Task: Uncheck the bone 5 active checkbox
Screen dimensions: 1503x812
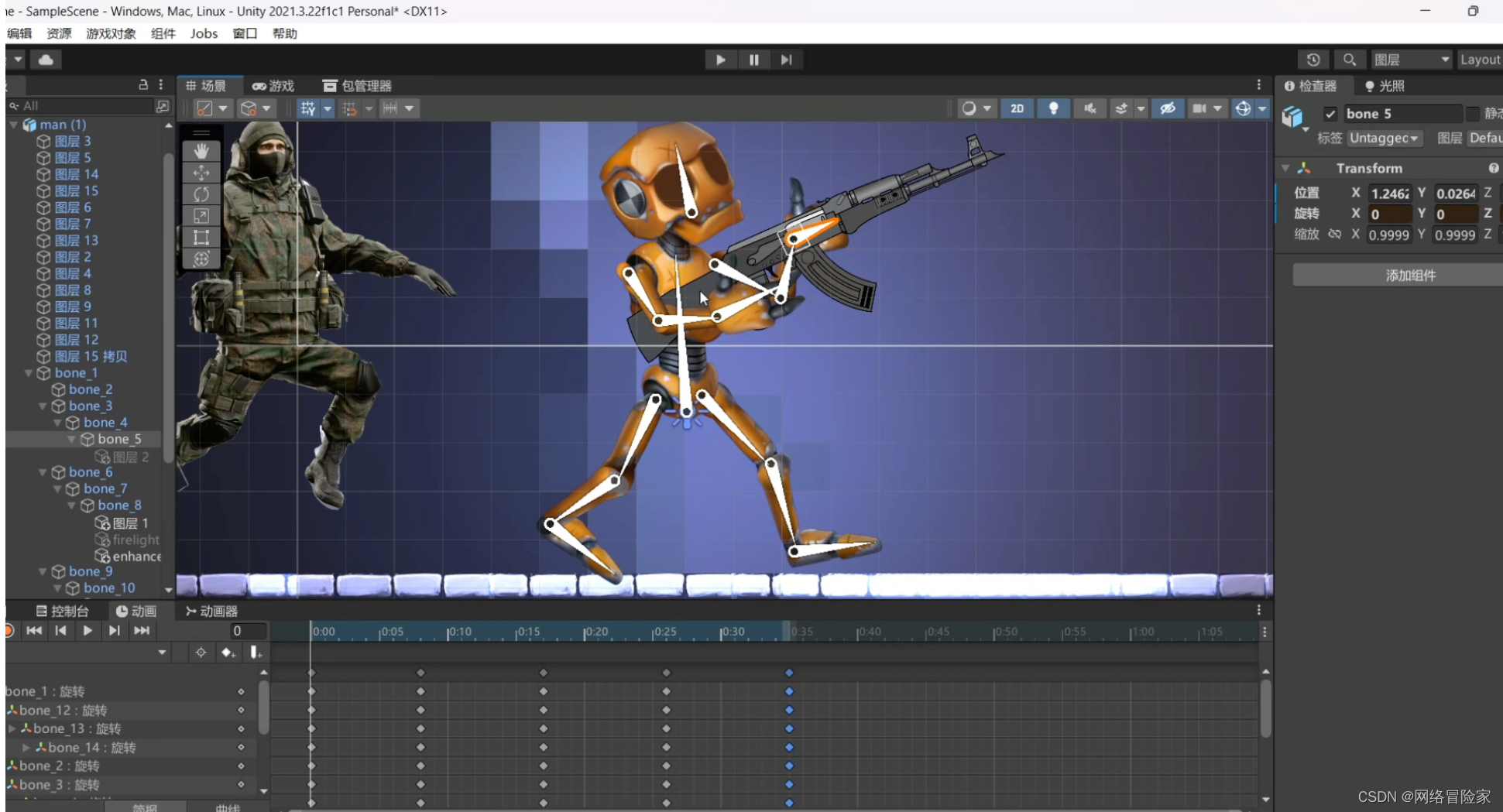Action: 1330,114
